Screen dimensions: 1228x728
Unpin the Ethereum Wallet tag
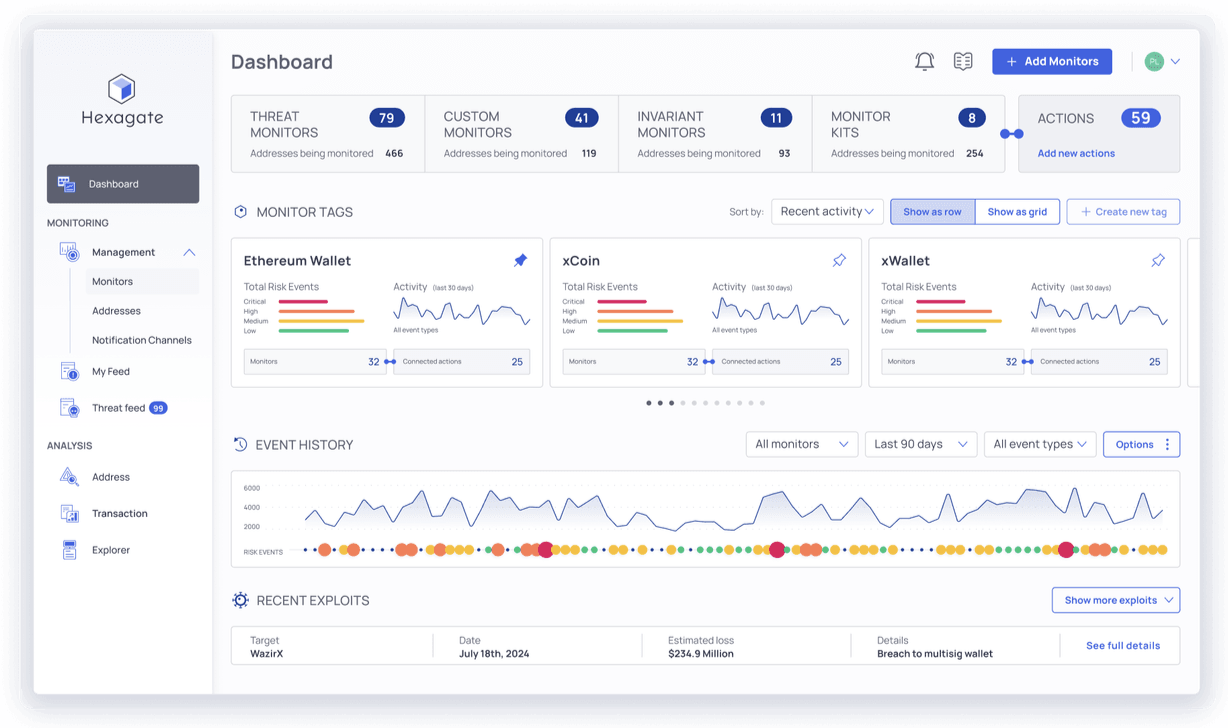pos(520,260)
